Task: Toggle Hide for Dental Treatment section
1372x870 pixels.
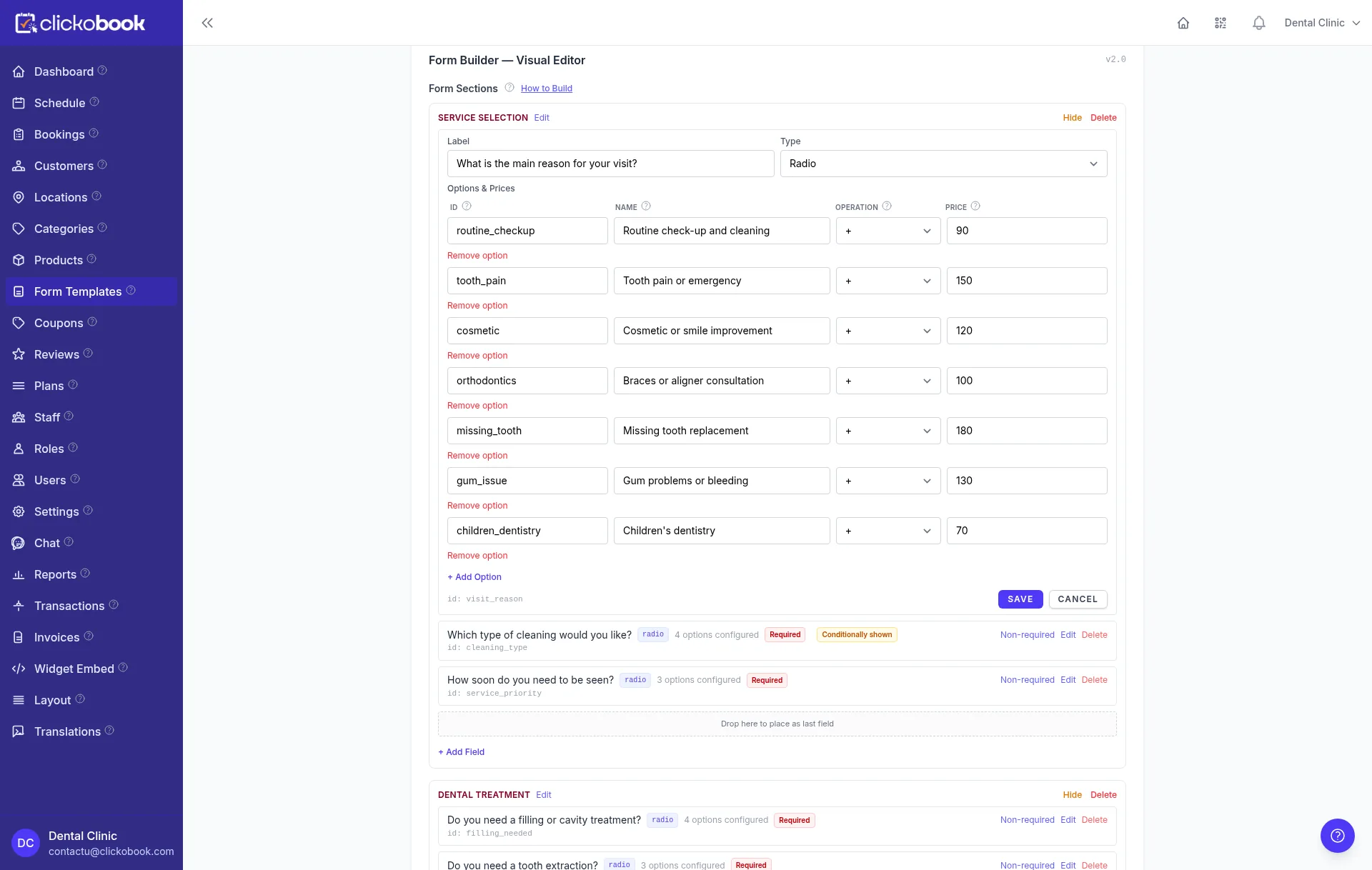Action: coord(1072,795)
